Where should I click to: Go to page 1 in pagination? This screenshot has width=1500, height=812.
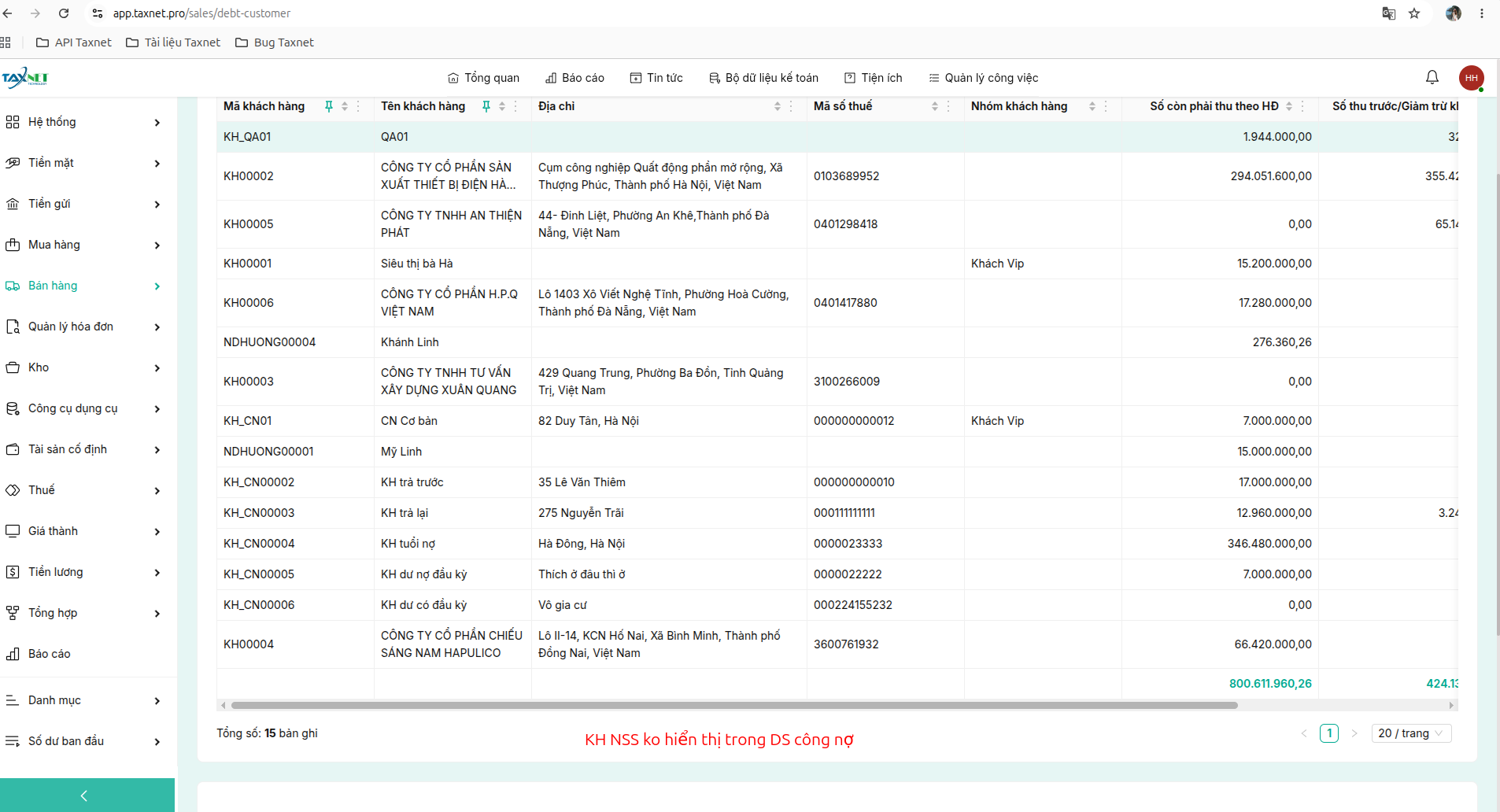(x=1329, y=733)
